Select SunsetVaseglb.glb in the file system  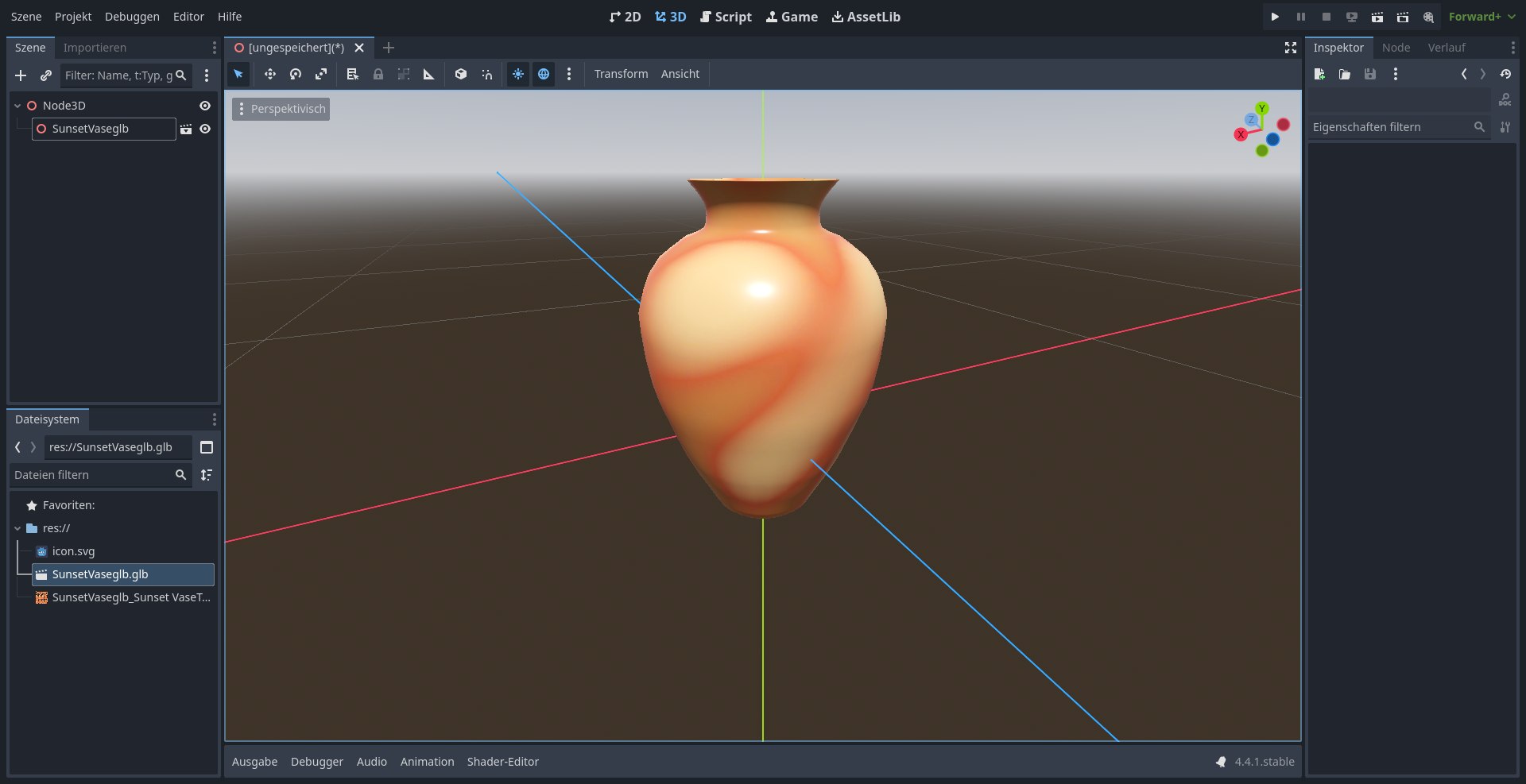pyautogui.click(x=123, y=574)
